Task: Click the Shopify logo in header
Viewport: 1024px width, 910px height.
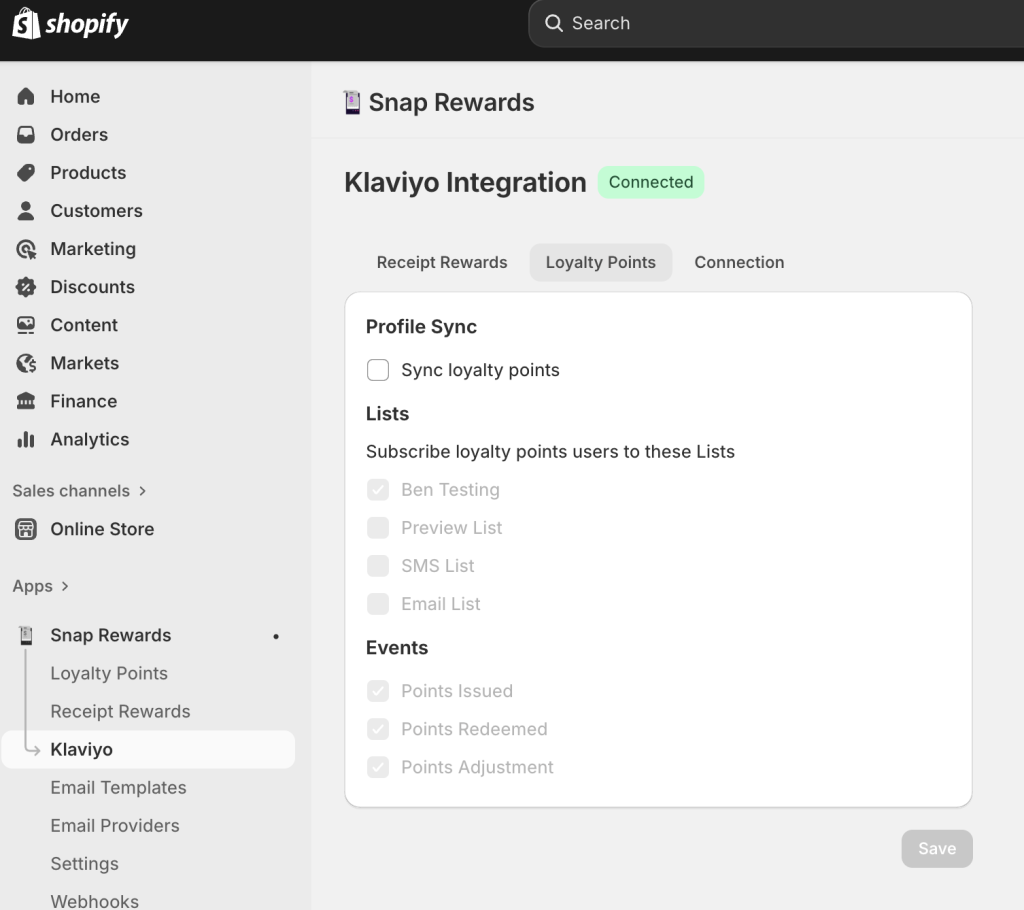Action: point(70,24)
